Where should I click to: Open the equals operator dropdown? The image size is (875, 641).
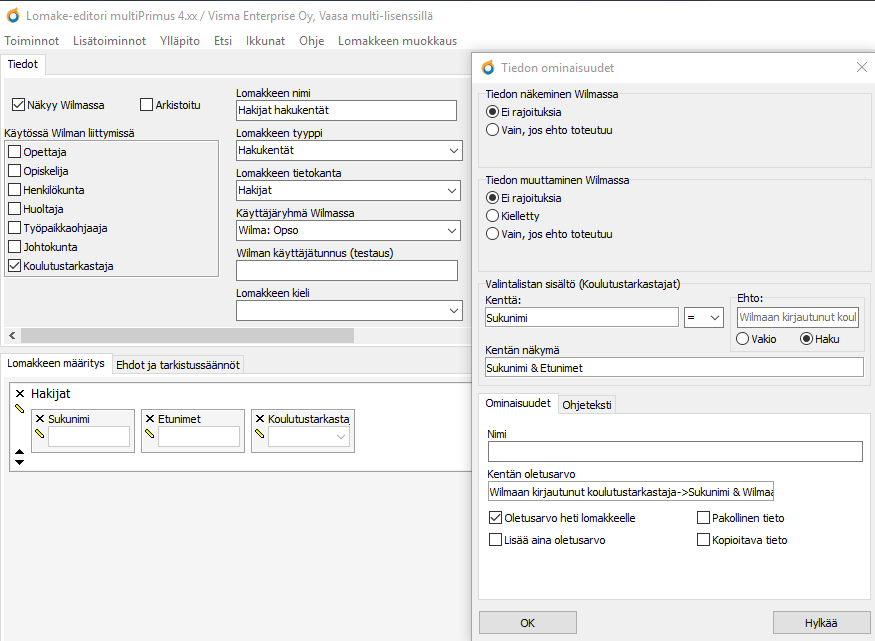pos(704,317)
